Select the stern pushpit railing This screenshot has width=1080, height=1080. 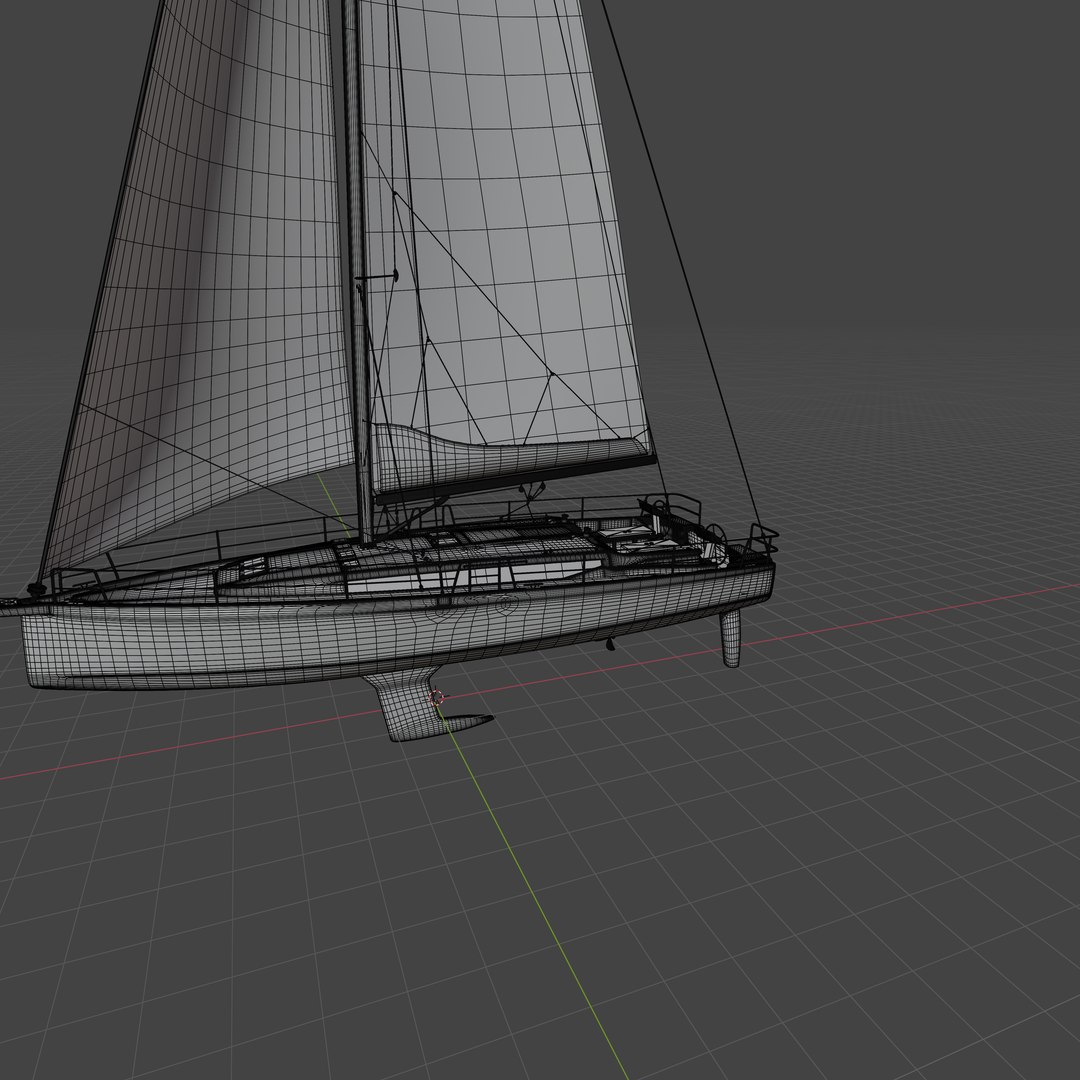762,538
